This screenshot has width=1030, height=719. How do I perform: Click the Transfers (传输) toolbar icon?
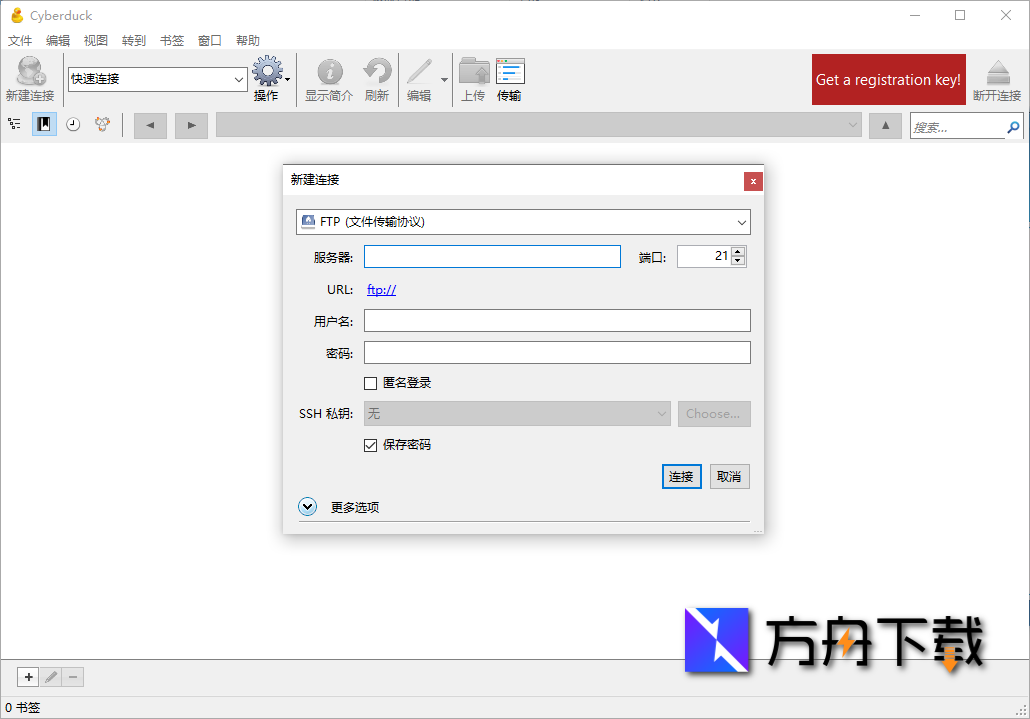509,73
